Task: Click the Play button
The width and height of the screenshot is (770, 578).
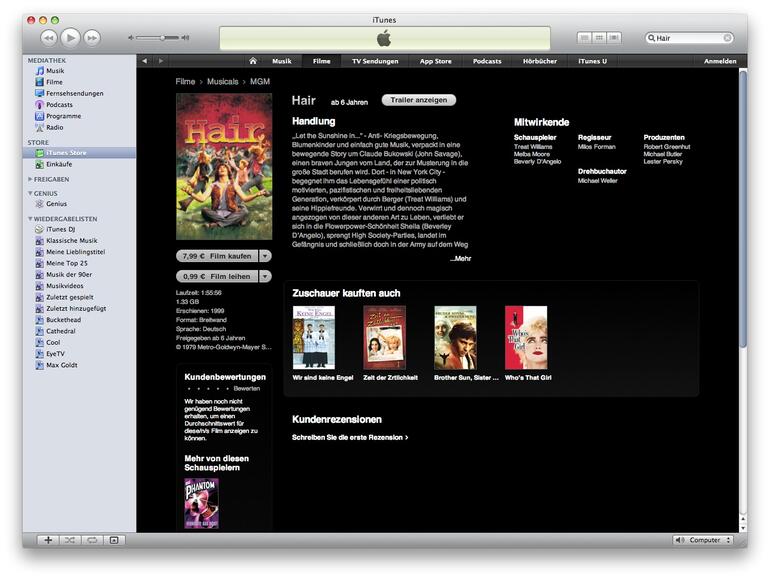Action: (x=70, y=37)
